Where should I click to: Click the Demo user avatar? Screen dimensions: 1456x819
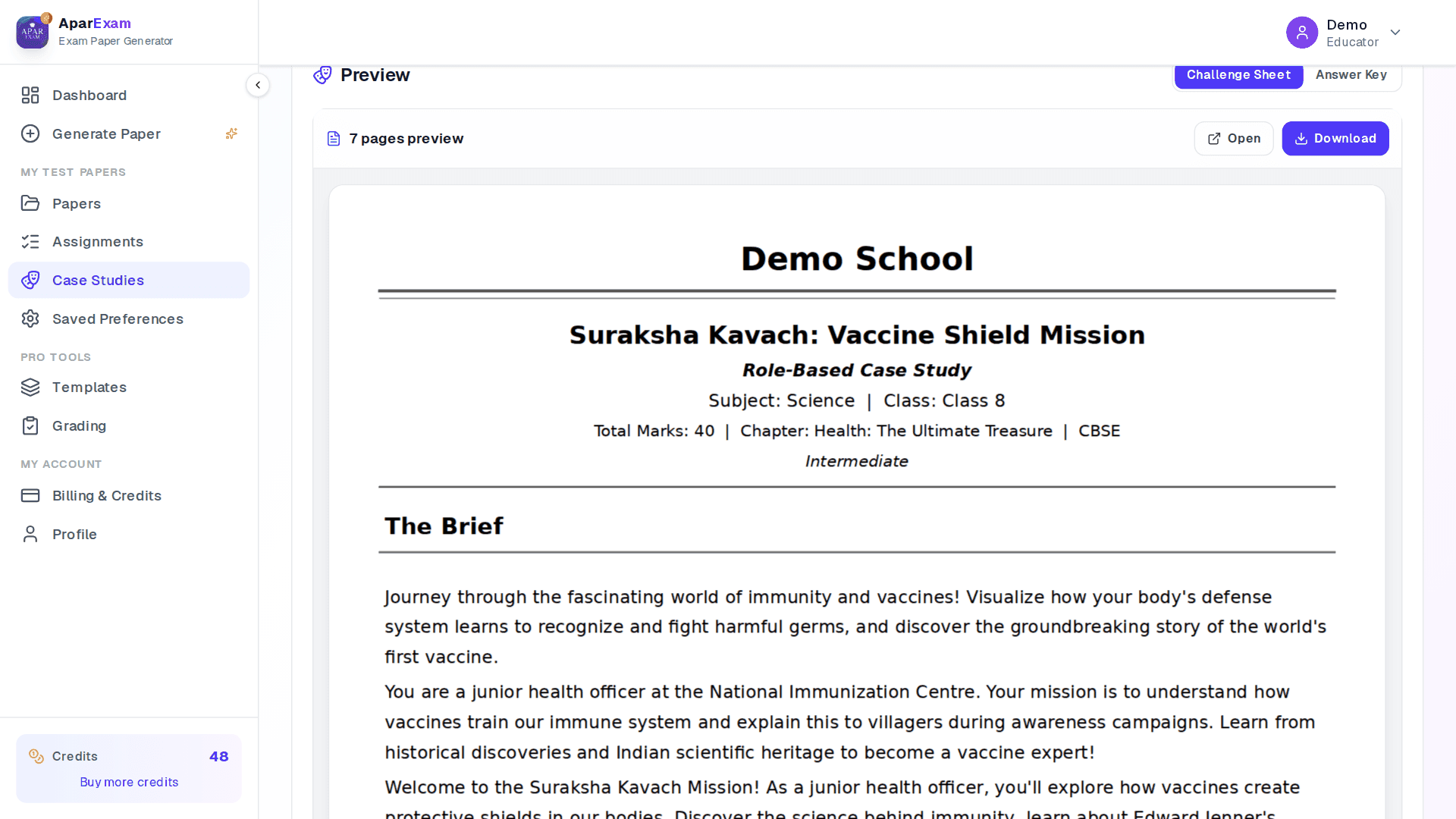(1302, 33)
